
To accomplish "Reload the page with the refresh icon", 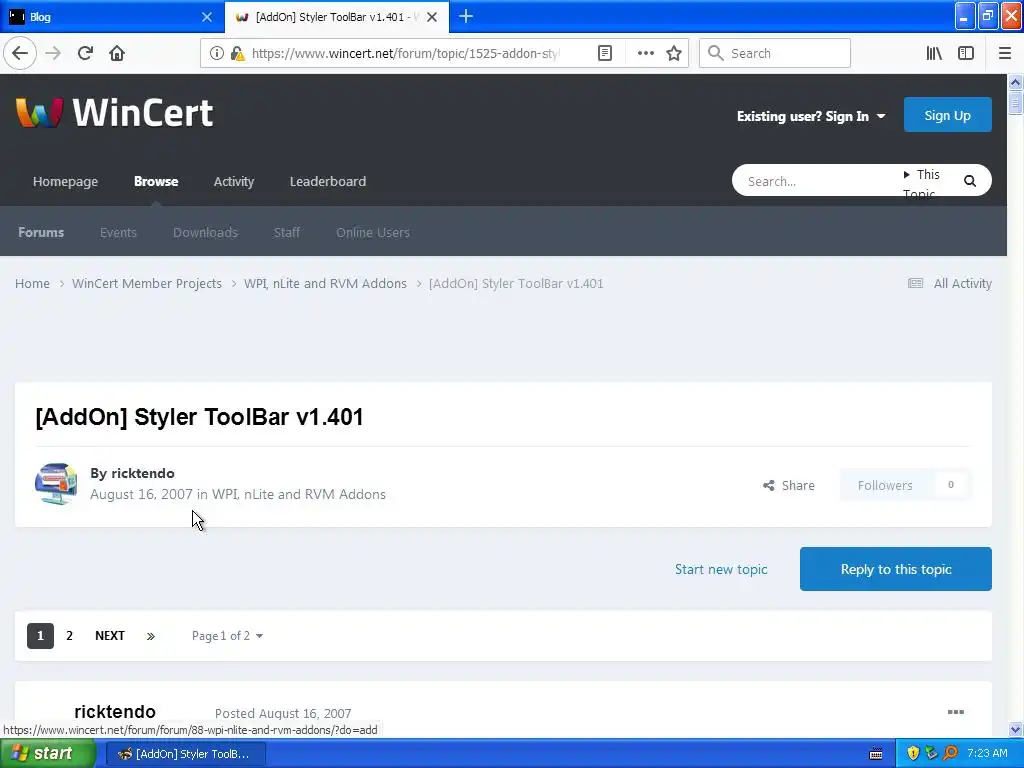I will pos(85,53).
